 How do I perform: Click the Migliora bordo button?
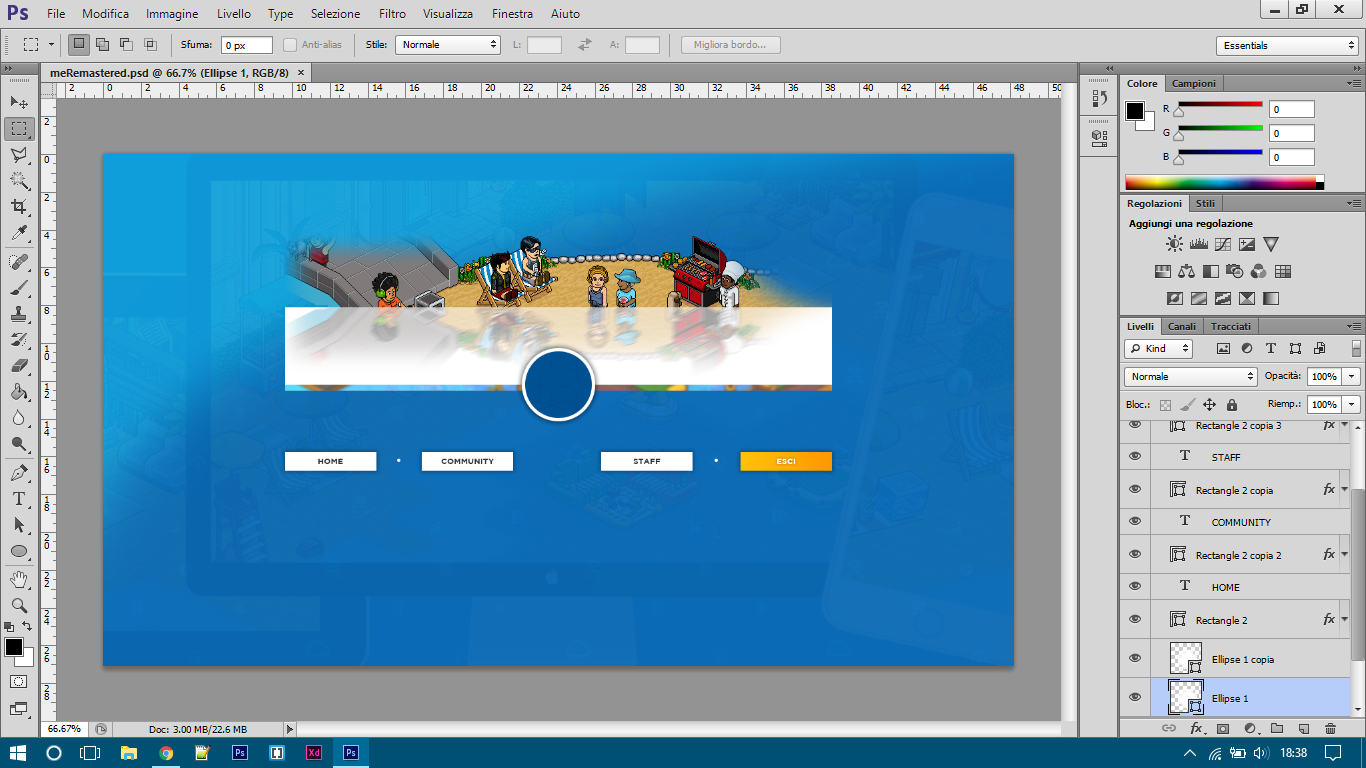point(730,45)
